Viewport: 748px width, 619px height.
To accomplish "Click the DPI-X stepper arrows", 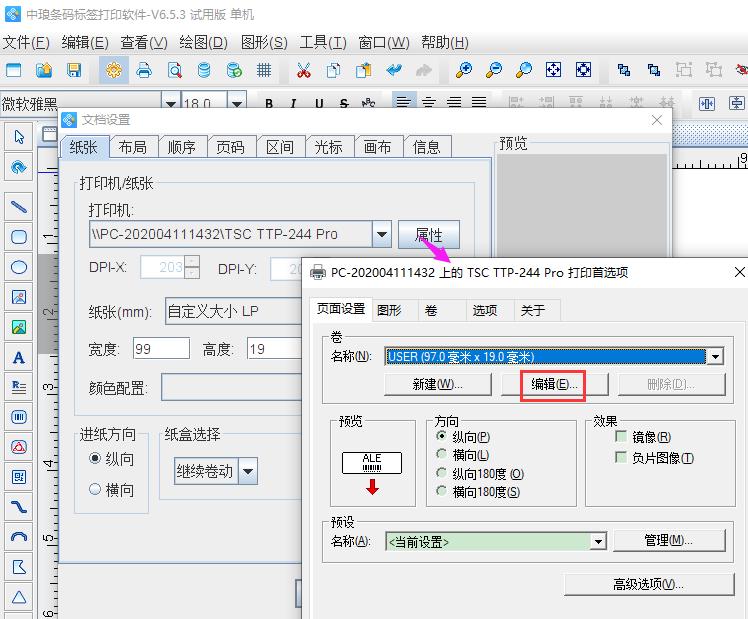I will pyautogui.click(x=192, y=267).
